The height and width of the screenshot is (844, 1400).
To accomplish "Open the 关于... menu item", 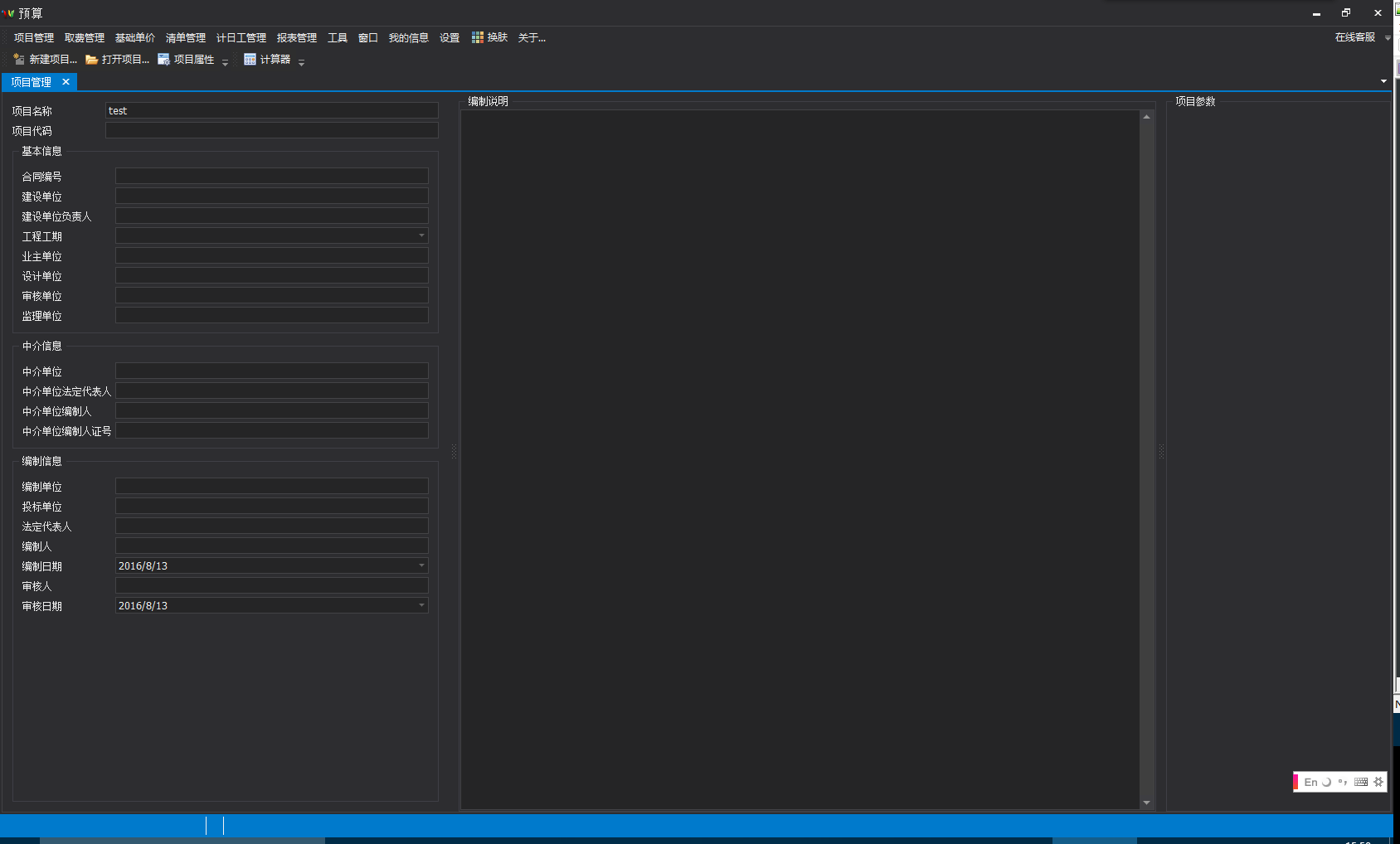I will click(532, 37).
